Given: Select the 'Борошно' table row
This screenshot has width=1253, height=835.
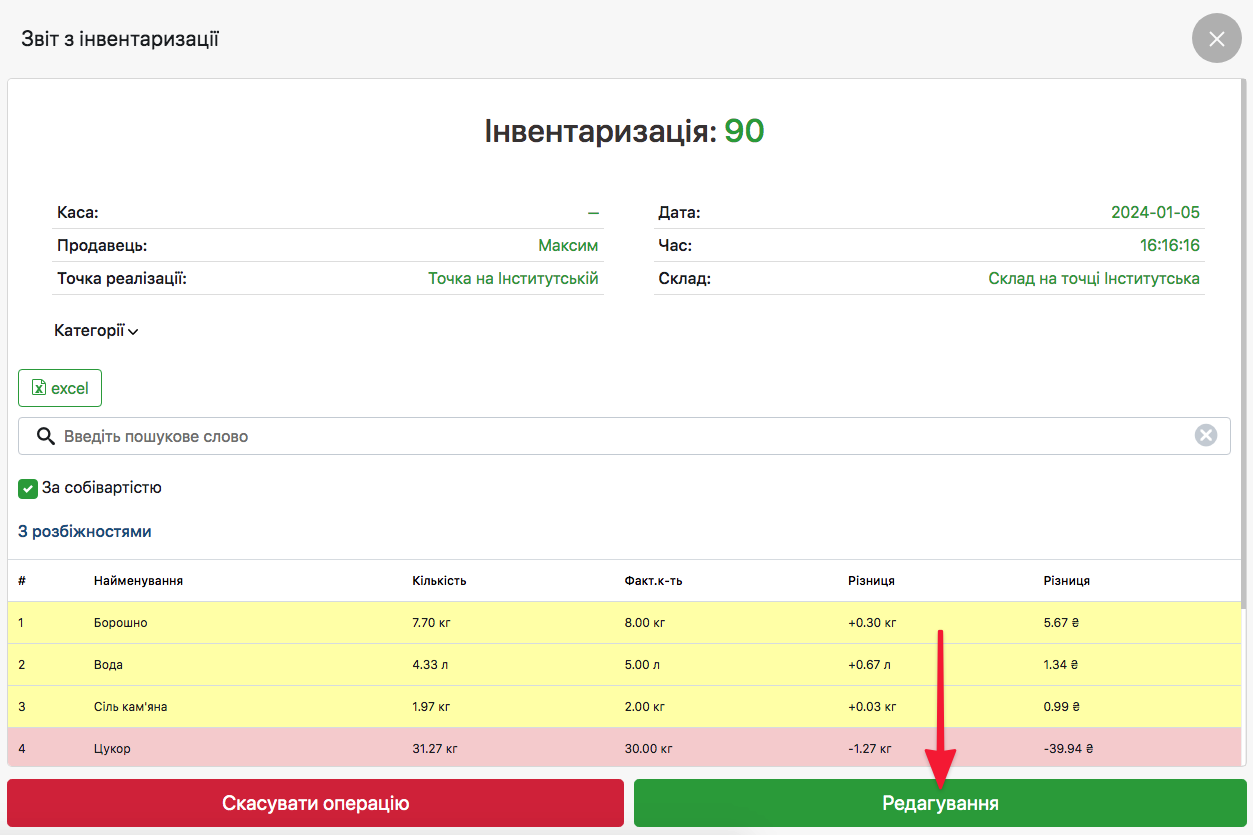Looking at the screenshot, I should 120,623.
